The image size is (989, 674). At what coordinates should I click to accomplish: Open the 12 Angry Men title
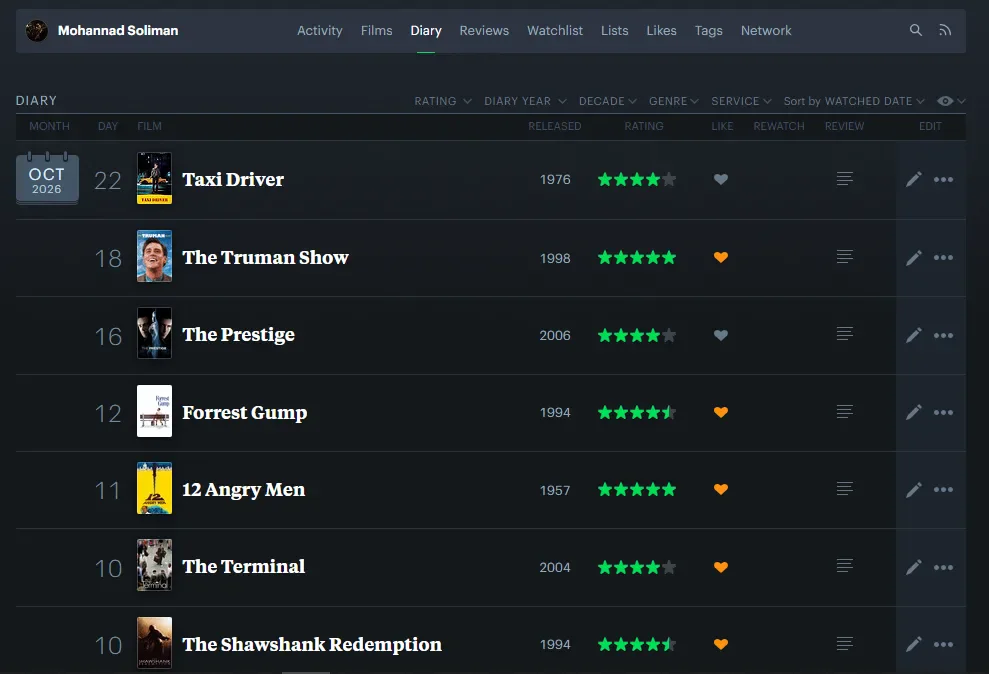(243, 490)
